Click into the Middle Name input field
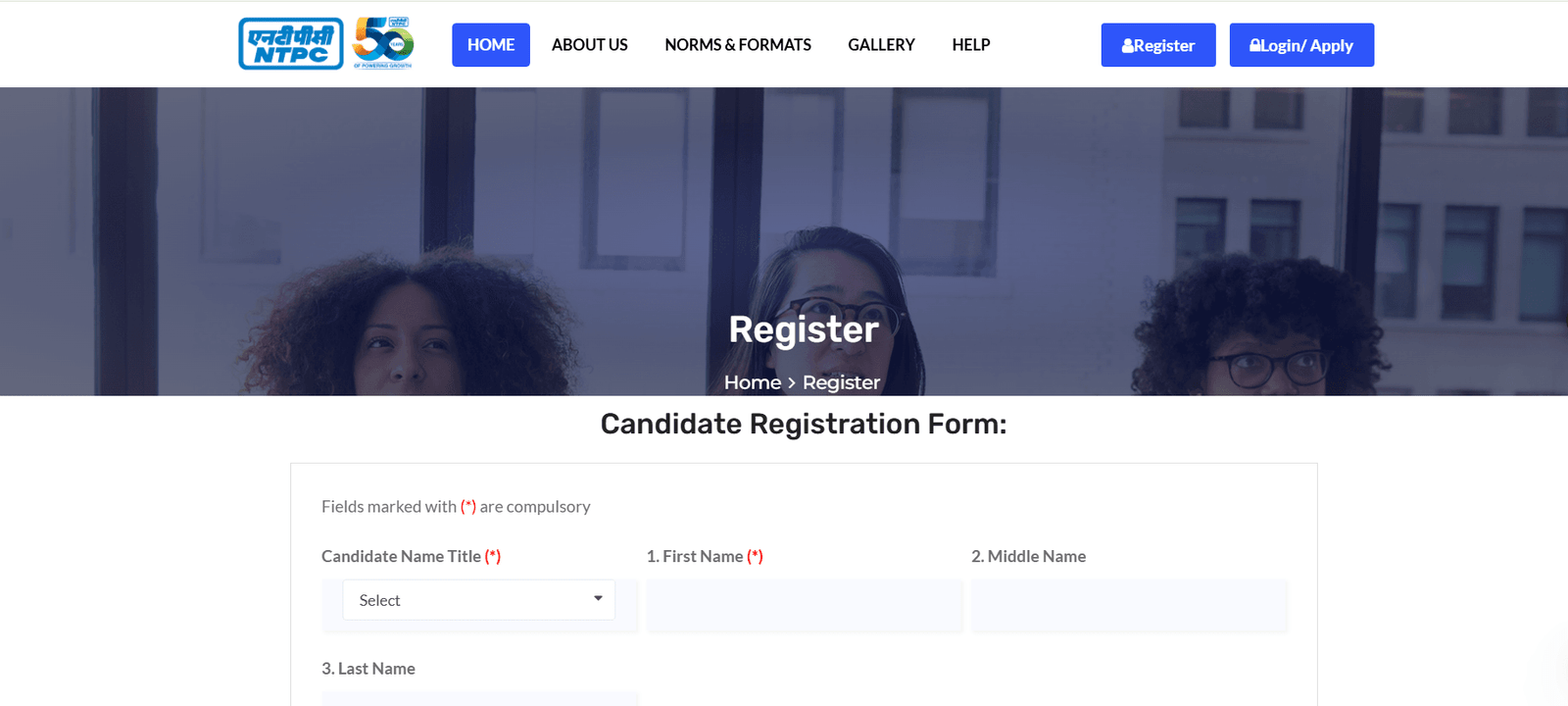Image resolution: width=1568 pixels, height=706 pixels. 1129,606
